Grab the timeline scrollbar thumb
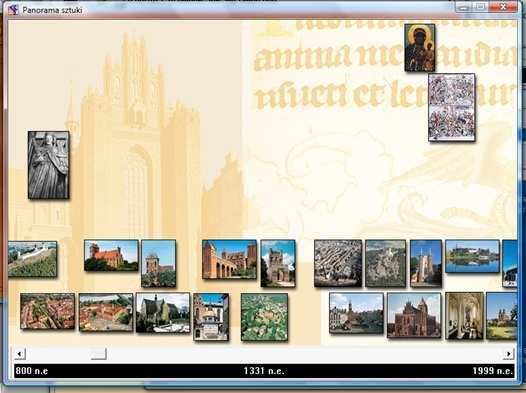The width and height of the screenshot is (526, 393). (99, 353)
